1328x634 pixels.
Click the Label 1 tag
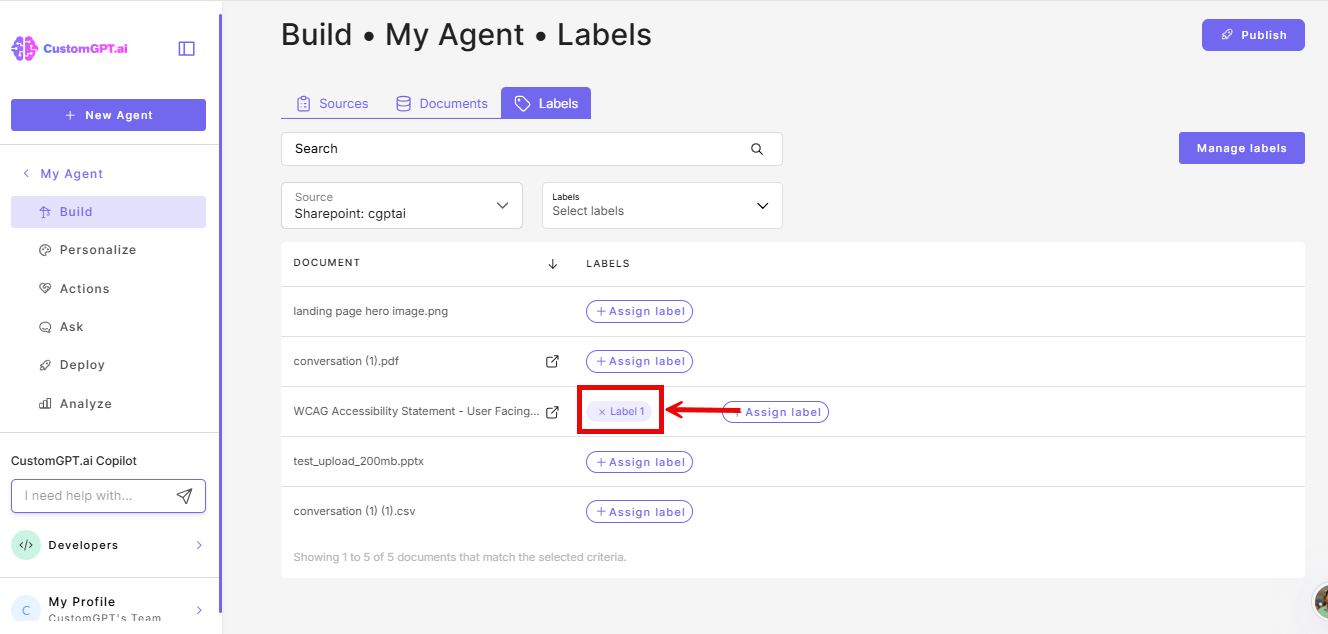pos(620,412)
